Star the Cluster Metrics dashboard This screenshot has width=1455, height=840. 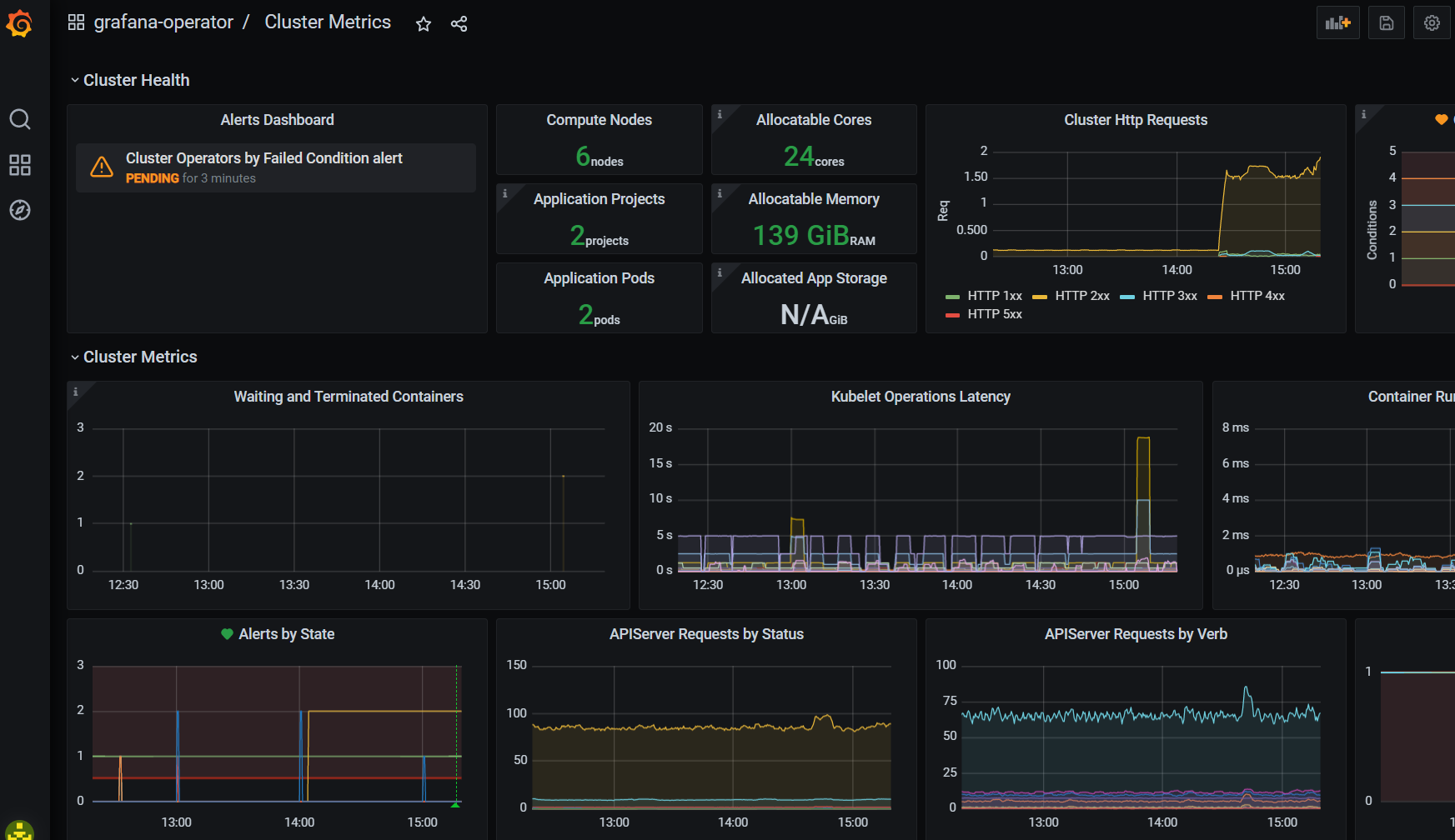point(423,24)
